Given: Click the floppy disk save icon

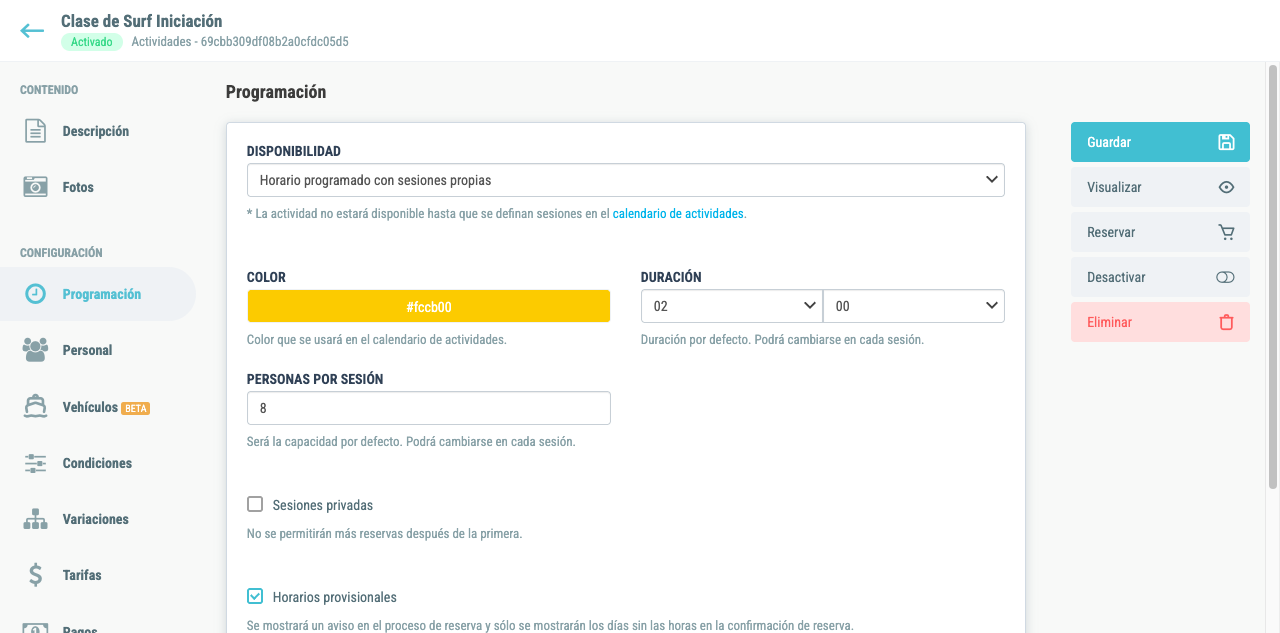Looking at the screenshot, I should tap(1226, 142).
